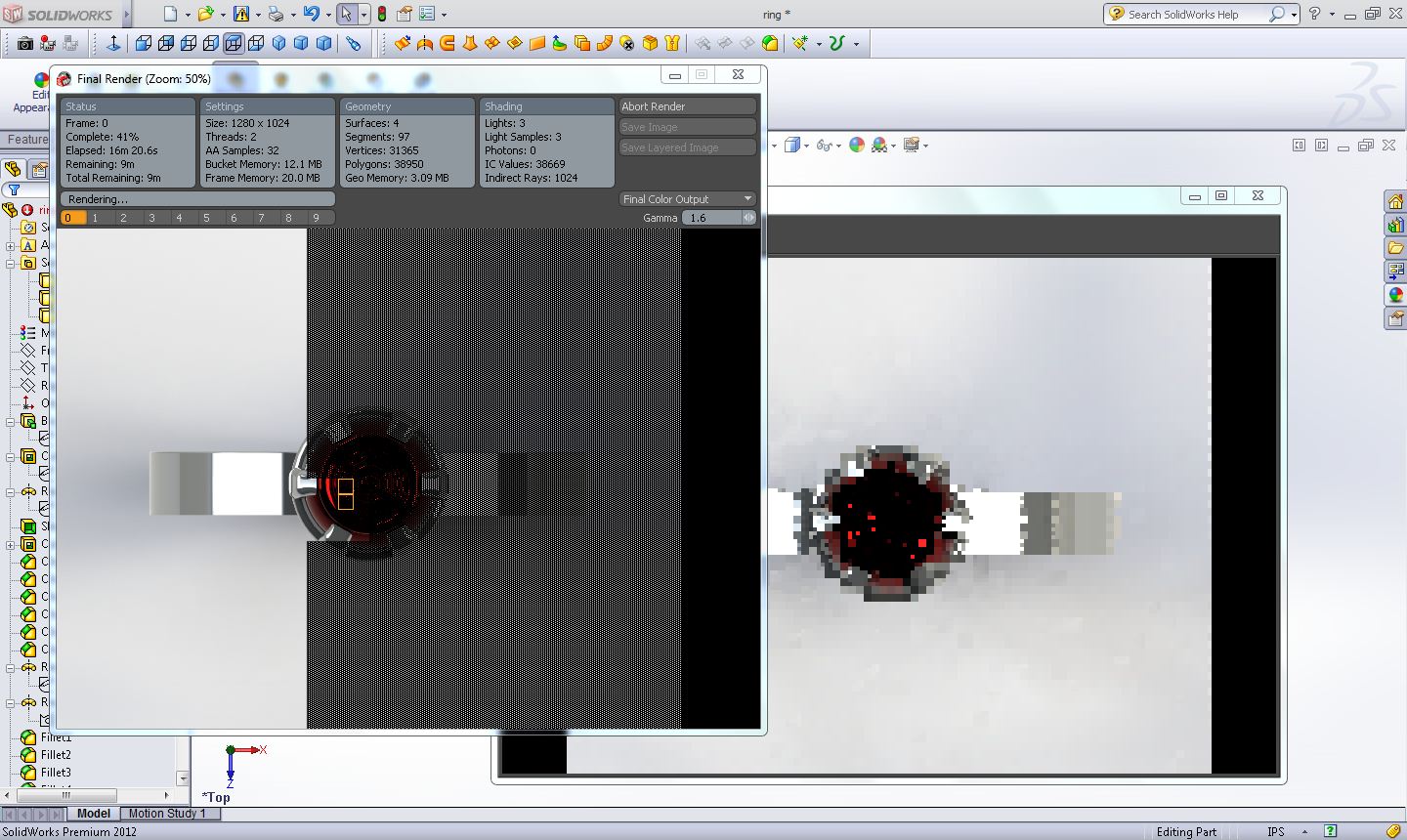
Task: Click the New document icon
Action: (x=171, y=15)
